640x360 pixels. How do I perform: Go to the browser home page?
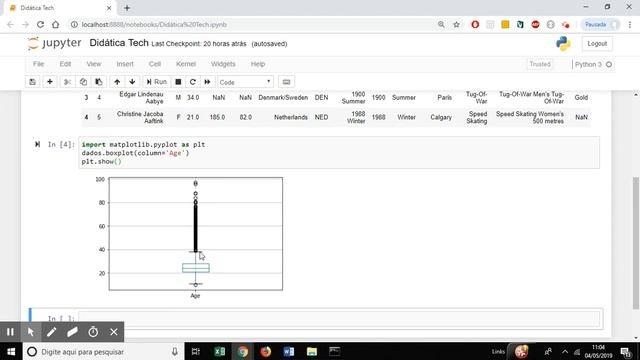56,24
